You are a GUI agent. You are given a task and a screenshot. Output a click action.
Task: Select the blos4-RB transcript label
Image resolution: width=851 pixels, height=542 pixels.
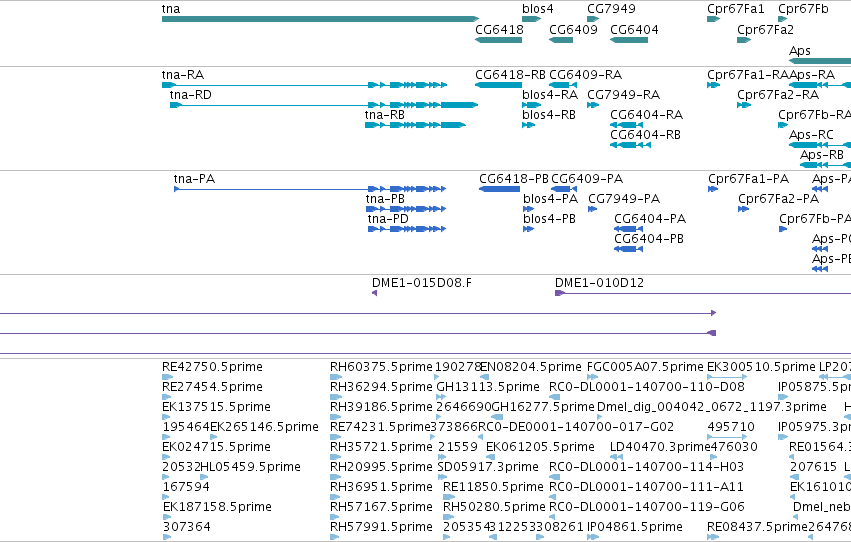click(549, 115)
